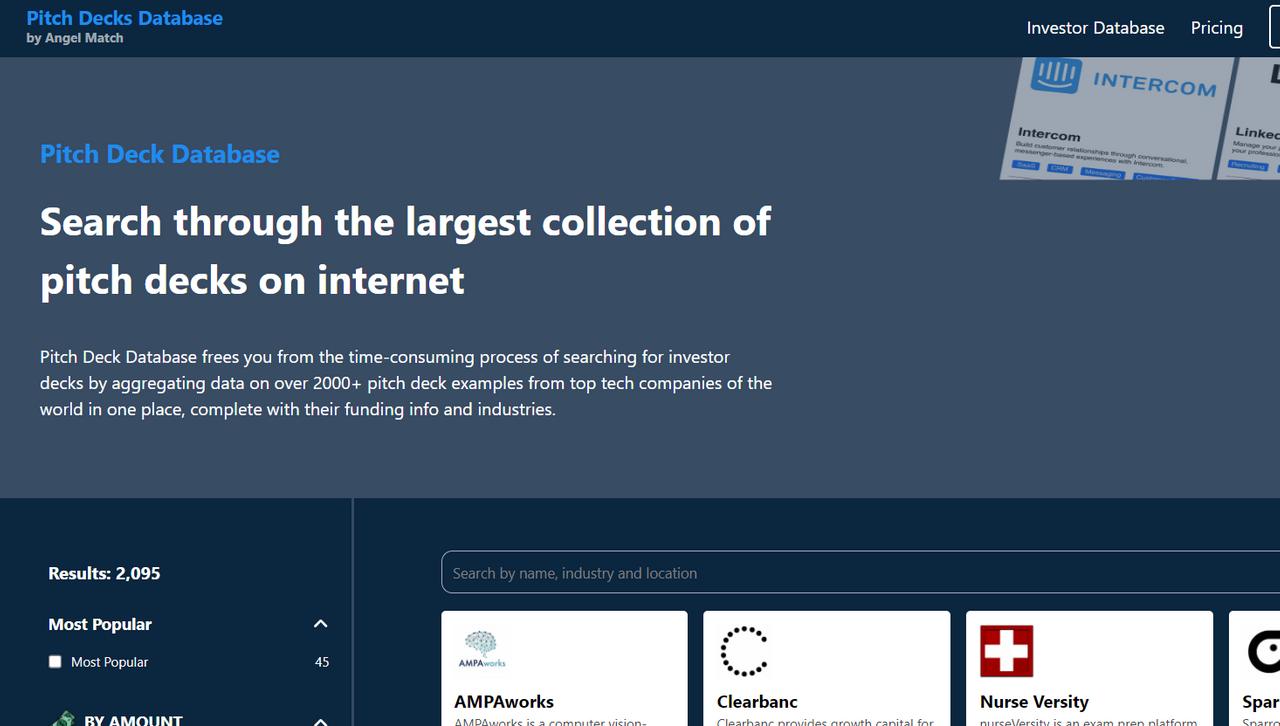Tick the Most Popular checkbox
The image size is (1280, 726).
coord(55,662)
